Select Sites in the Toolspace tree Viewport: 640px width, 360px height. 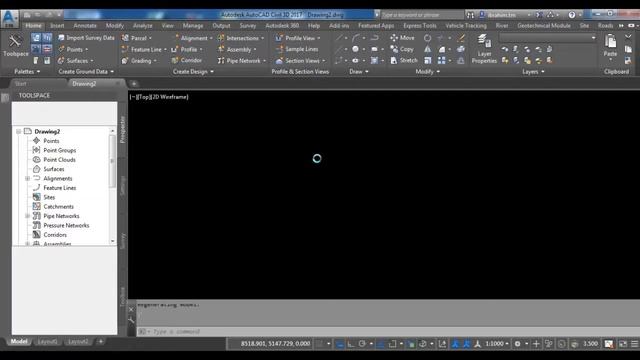pyautogui.click(x=49, y=197)
